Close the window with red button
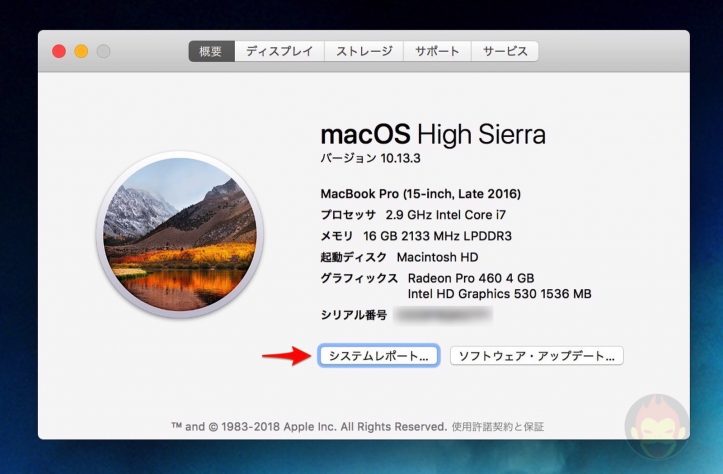Viewport: 723px width, 474px height. [59, 51]
